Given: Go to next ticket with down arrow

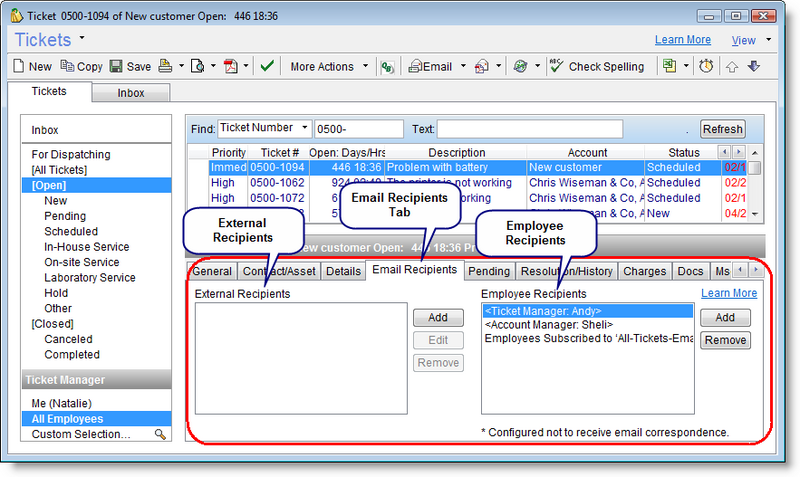Looking at the screenshot, I should click(754, 67).
